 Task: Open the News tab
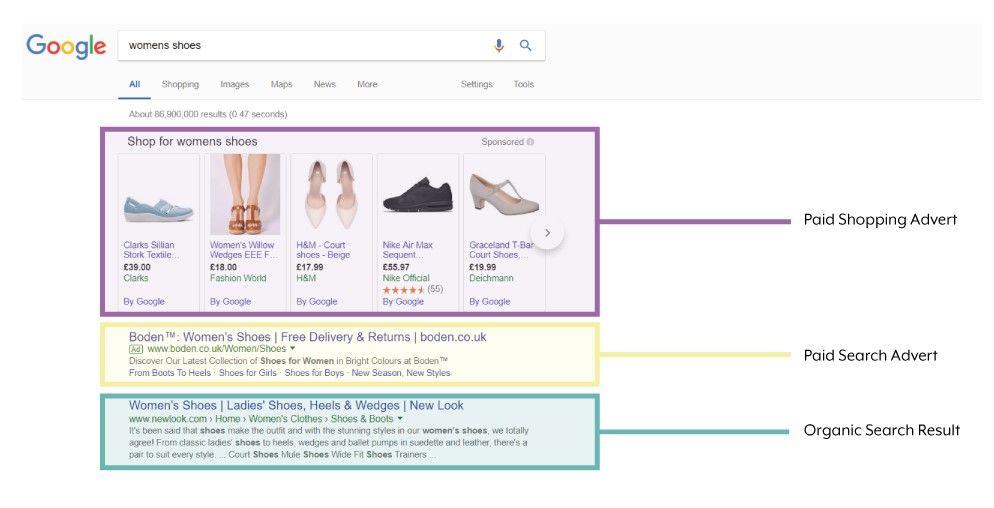(324, 85)
